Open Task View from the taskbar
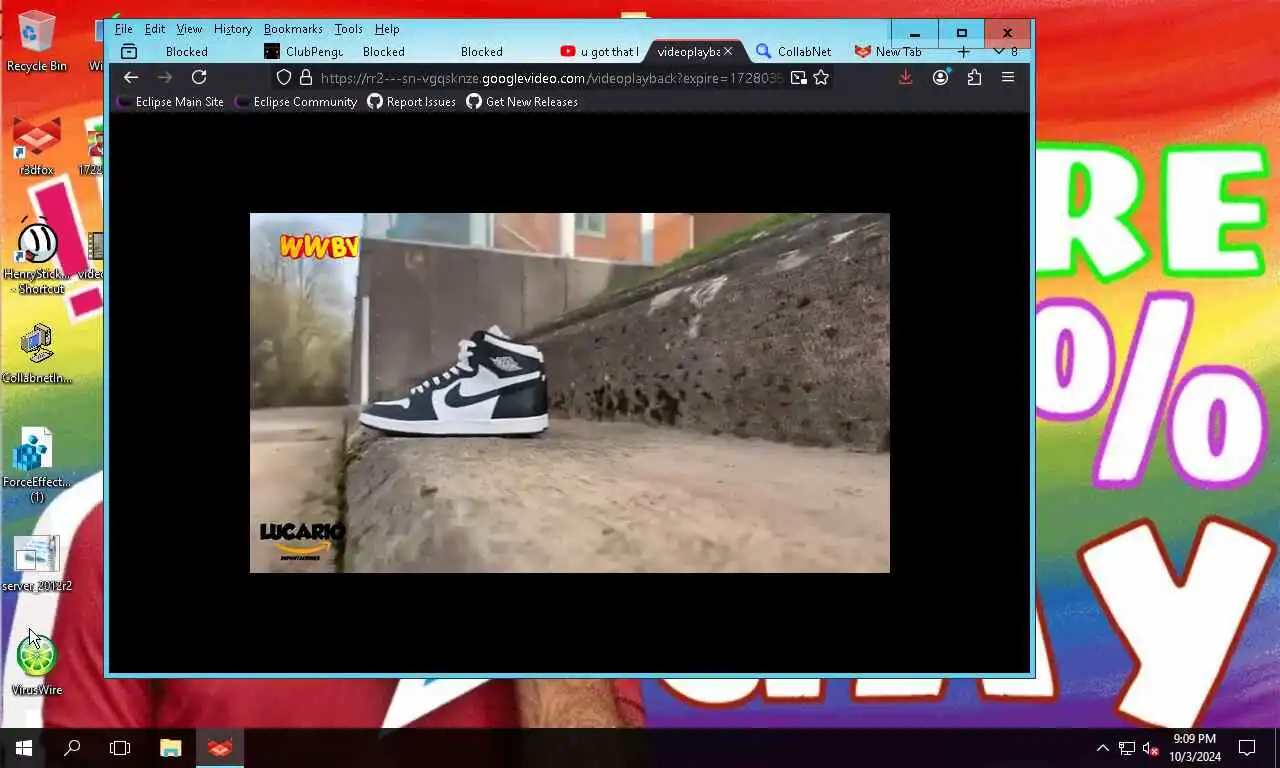The height and width of the screenshot is (768, 1280). click(120, 747)
